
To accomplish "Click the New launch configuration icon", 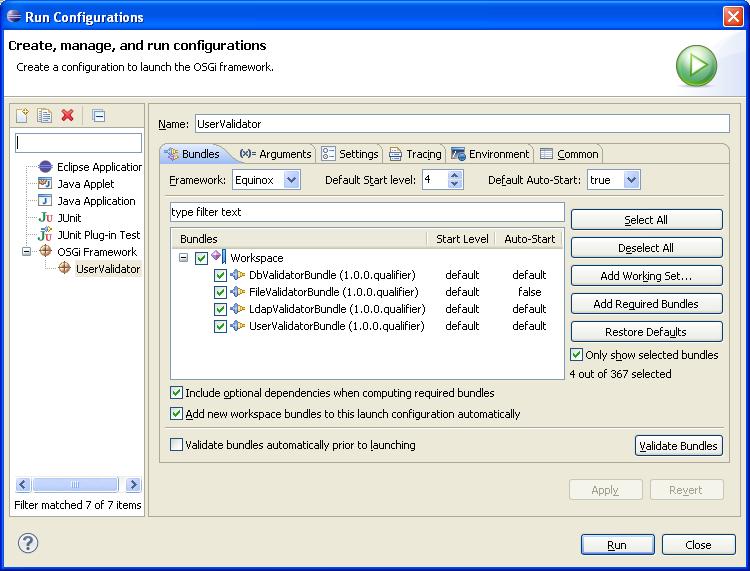I will 22,115.
